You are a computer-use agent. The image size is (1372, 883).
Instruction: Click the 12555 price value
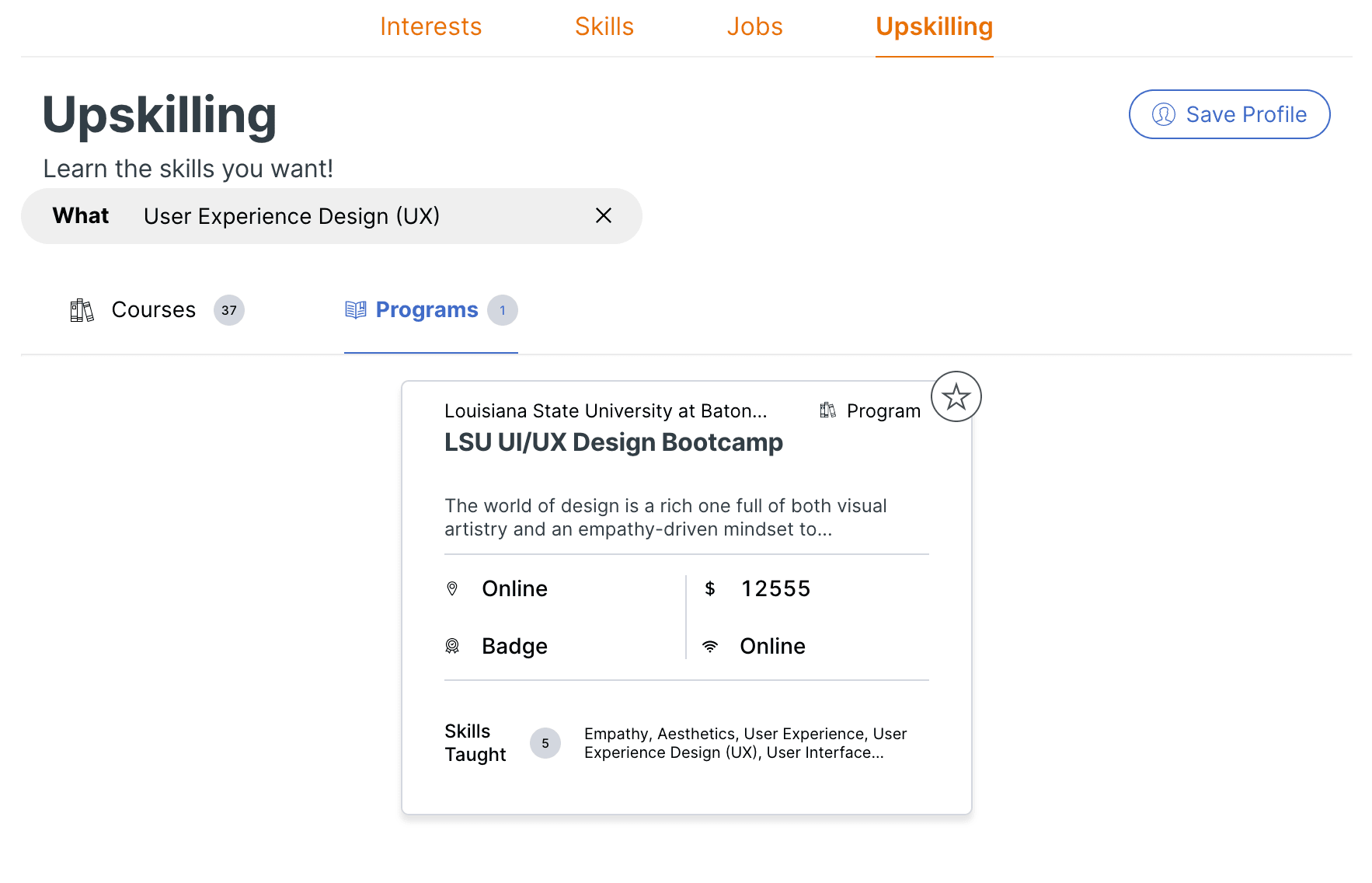(x=775, y=588)
